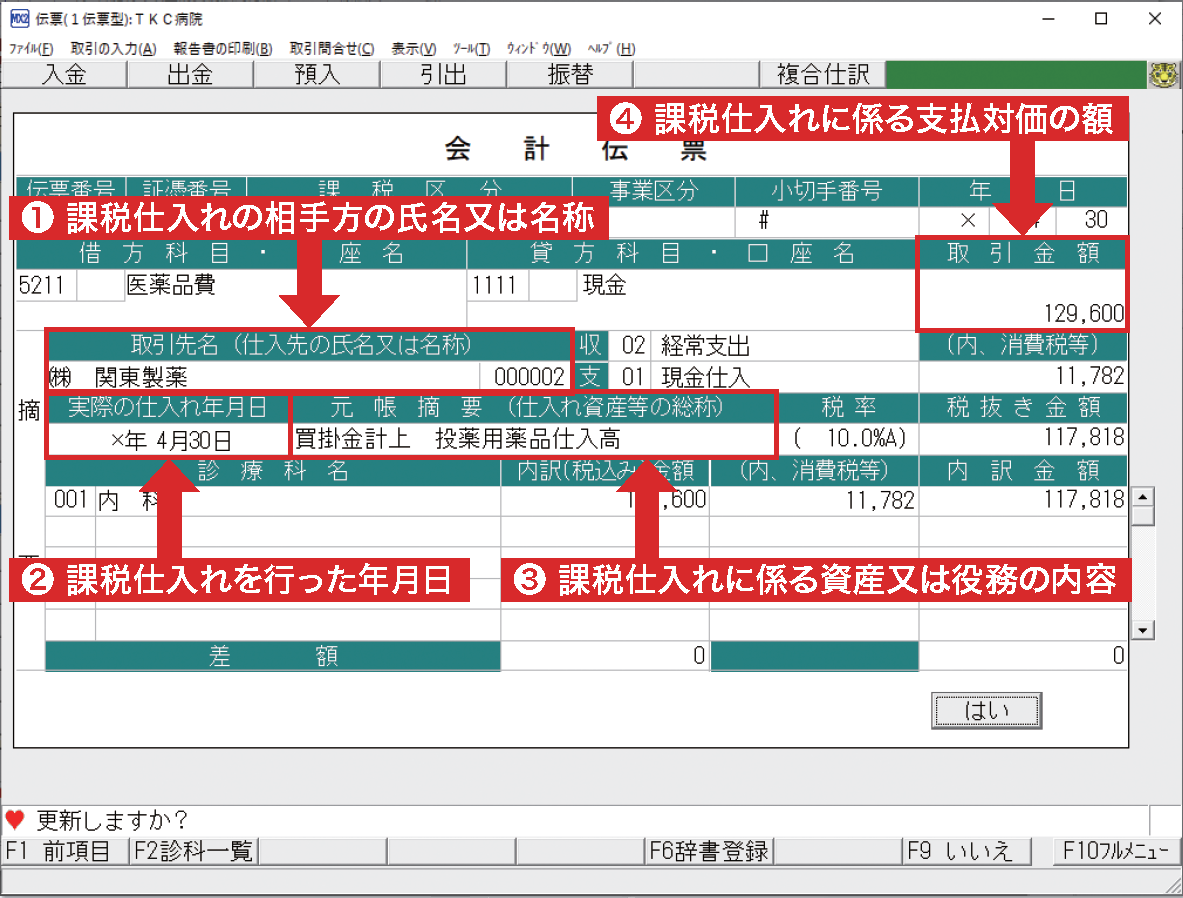The width and height of the screenshot is (1183, 898).
Task: Open the 取引問合せ menu
Action: 331,48
